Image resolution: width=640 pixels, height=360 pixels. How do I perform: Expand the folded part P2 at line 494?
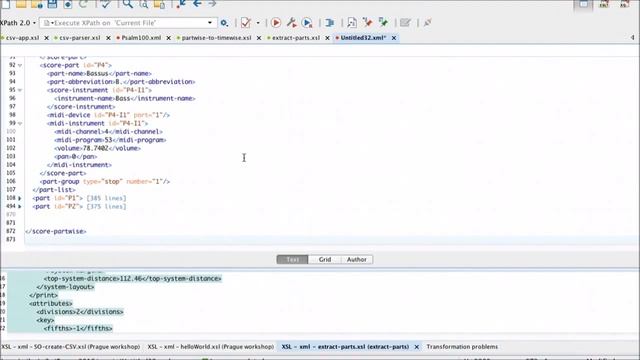coord(20,207)
